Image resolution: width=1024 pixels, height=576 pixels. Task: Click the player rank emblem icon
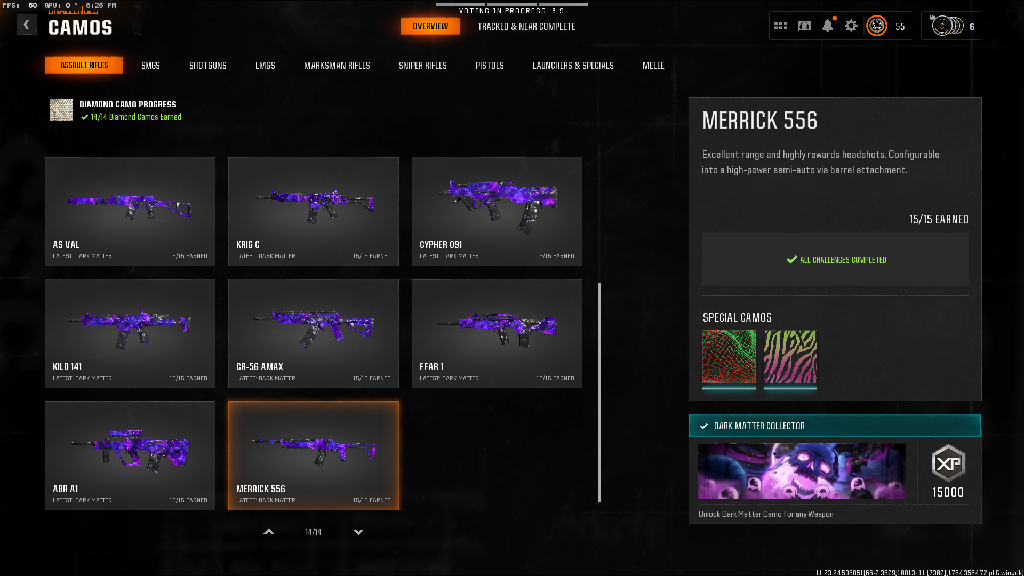(x=876, y=26)
